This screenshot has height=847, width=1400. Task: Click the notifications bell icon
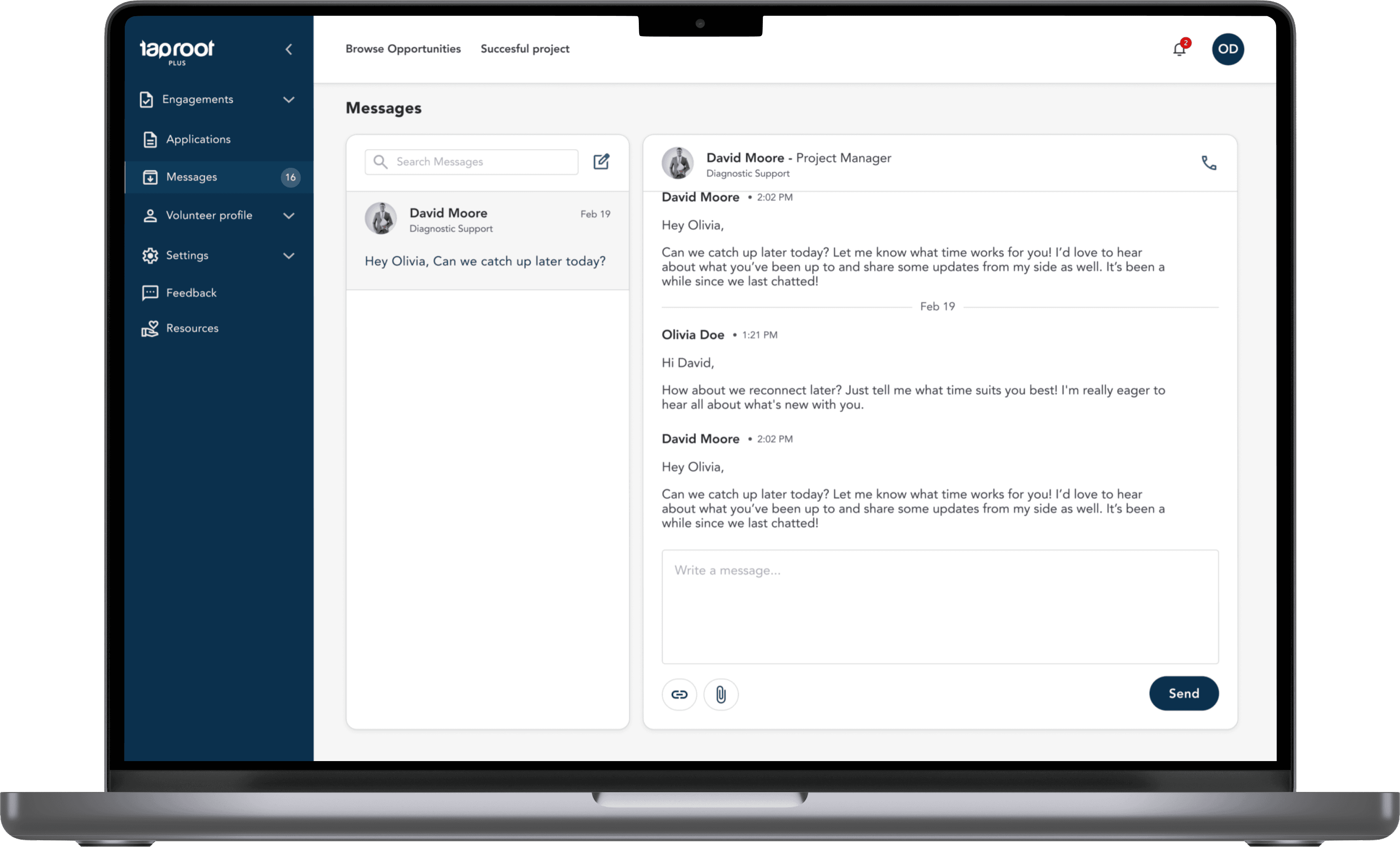(1180, 49)
